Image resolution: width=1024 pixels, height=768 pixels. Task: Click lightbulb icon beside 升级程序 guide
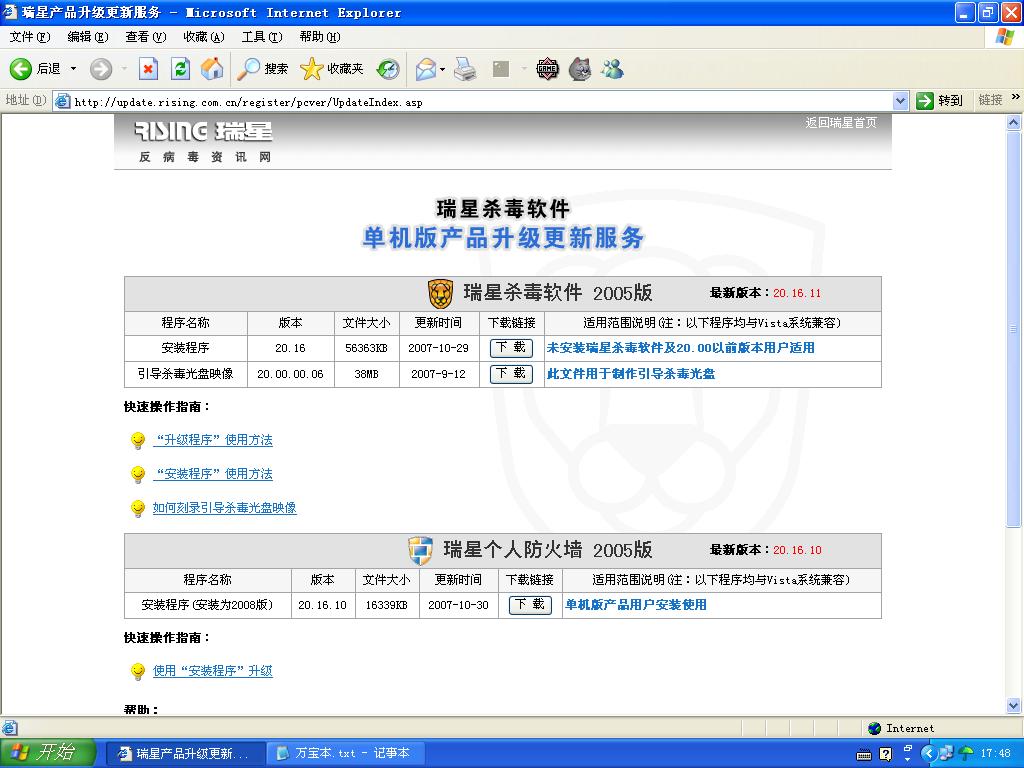138,440
